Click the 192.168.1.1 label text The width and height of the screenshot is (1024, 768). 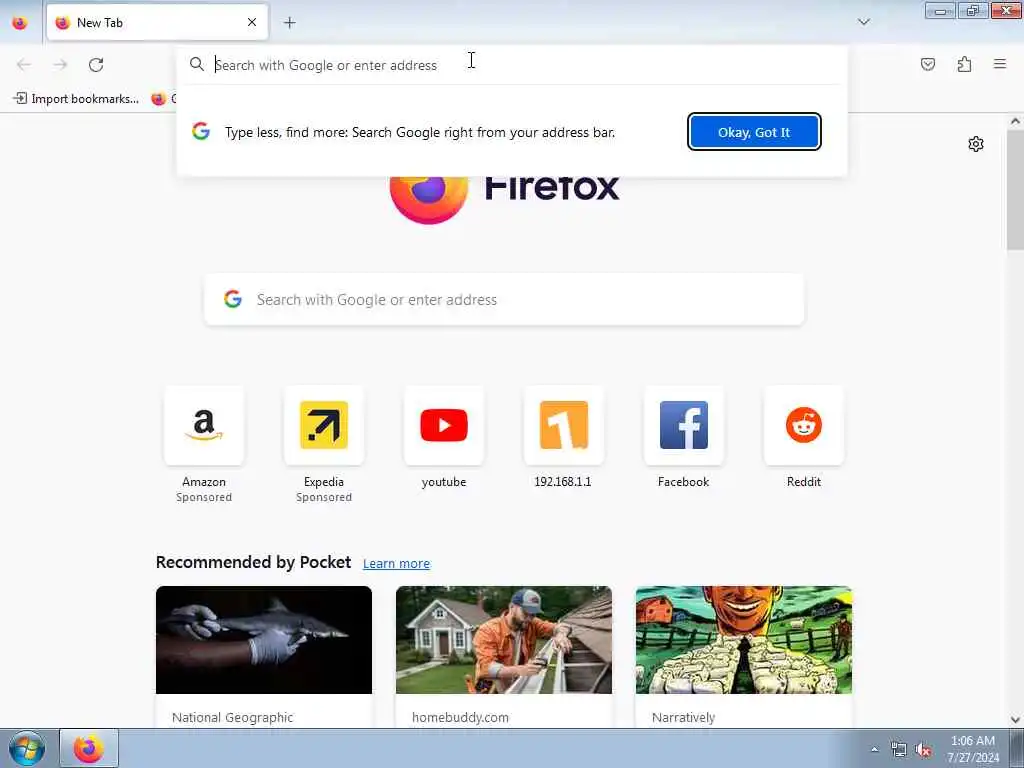pos(563,482)
